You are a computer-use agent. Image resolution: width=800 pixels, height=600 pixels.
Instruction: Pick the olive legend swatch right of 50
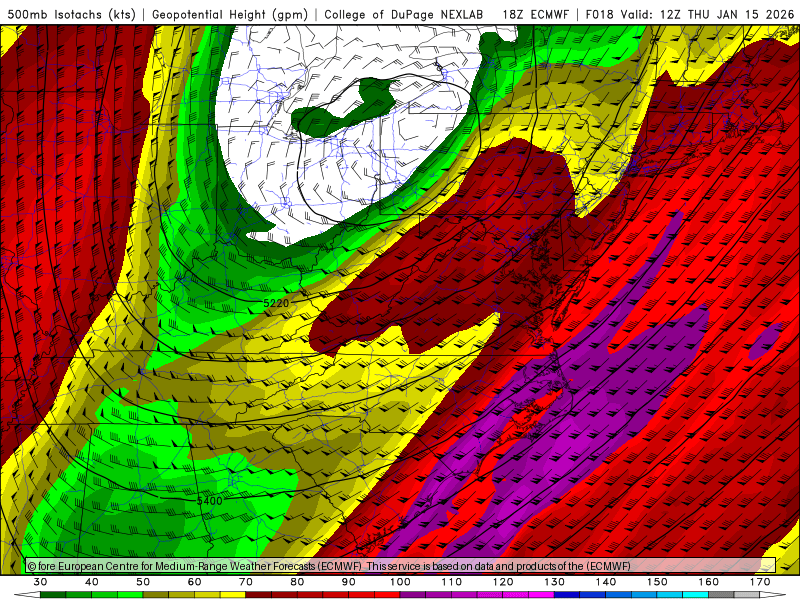point(156,595)
